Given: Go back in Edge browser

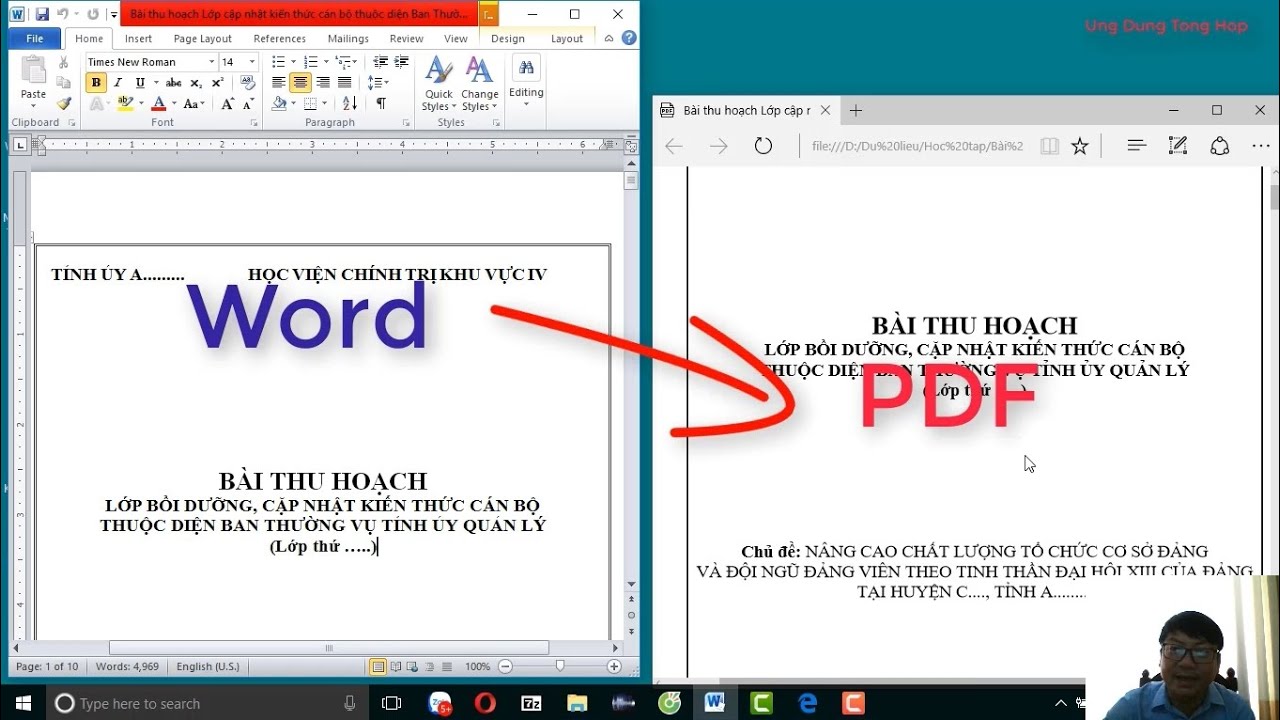Looking at the screenshot, I should (674, 146).
